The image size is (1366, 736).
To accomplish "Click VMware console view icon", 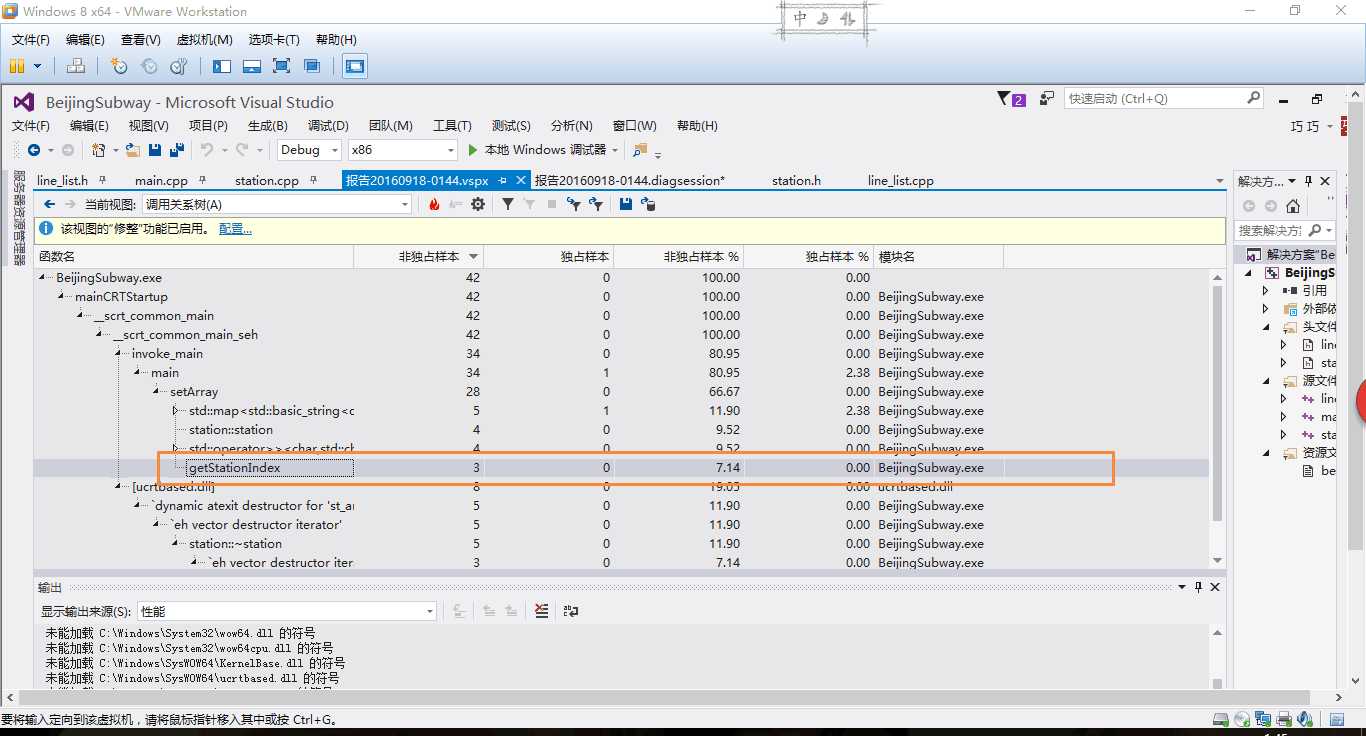I will click(354, 66).
